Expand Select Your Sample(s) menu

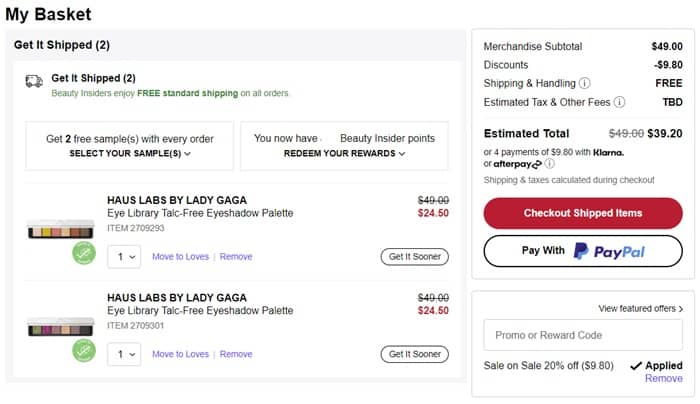pos(130,154)
